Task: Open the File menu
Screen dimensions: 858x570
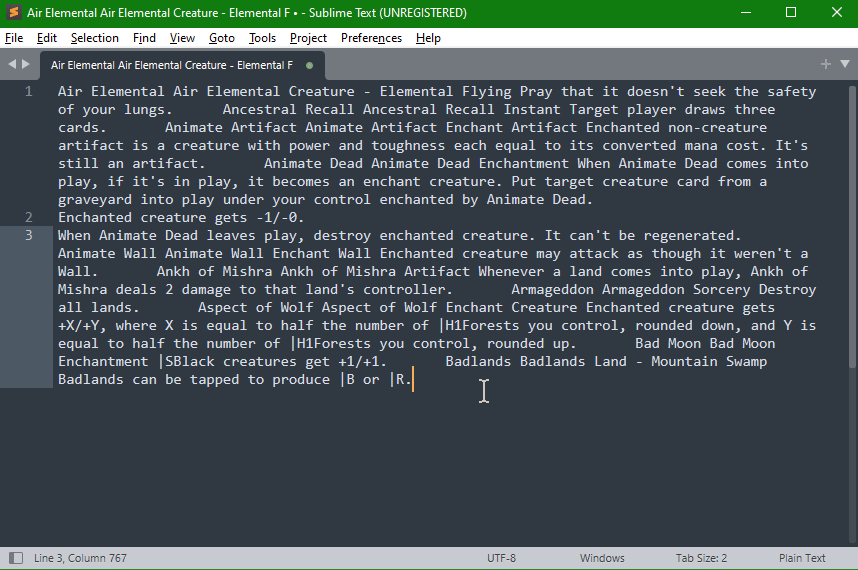Action: tap(14, 38)
